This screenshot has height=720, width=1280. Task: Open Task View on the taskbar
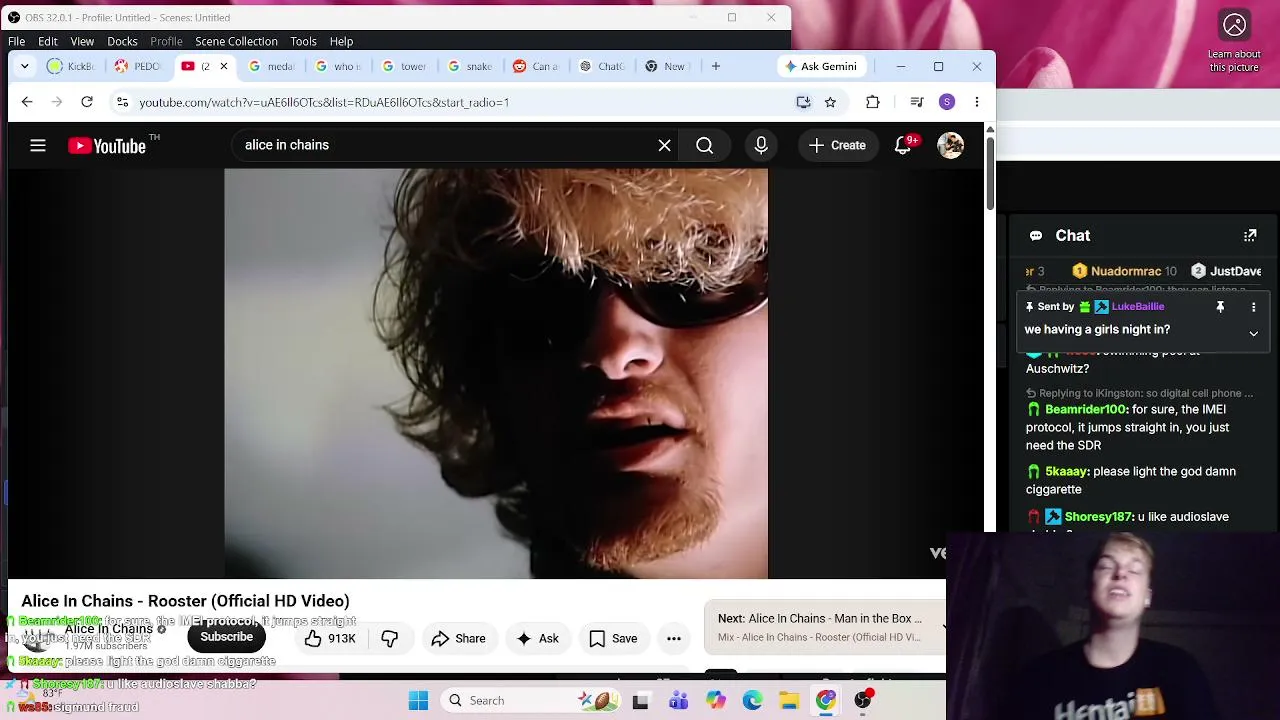click(x=641, y=701)
